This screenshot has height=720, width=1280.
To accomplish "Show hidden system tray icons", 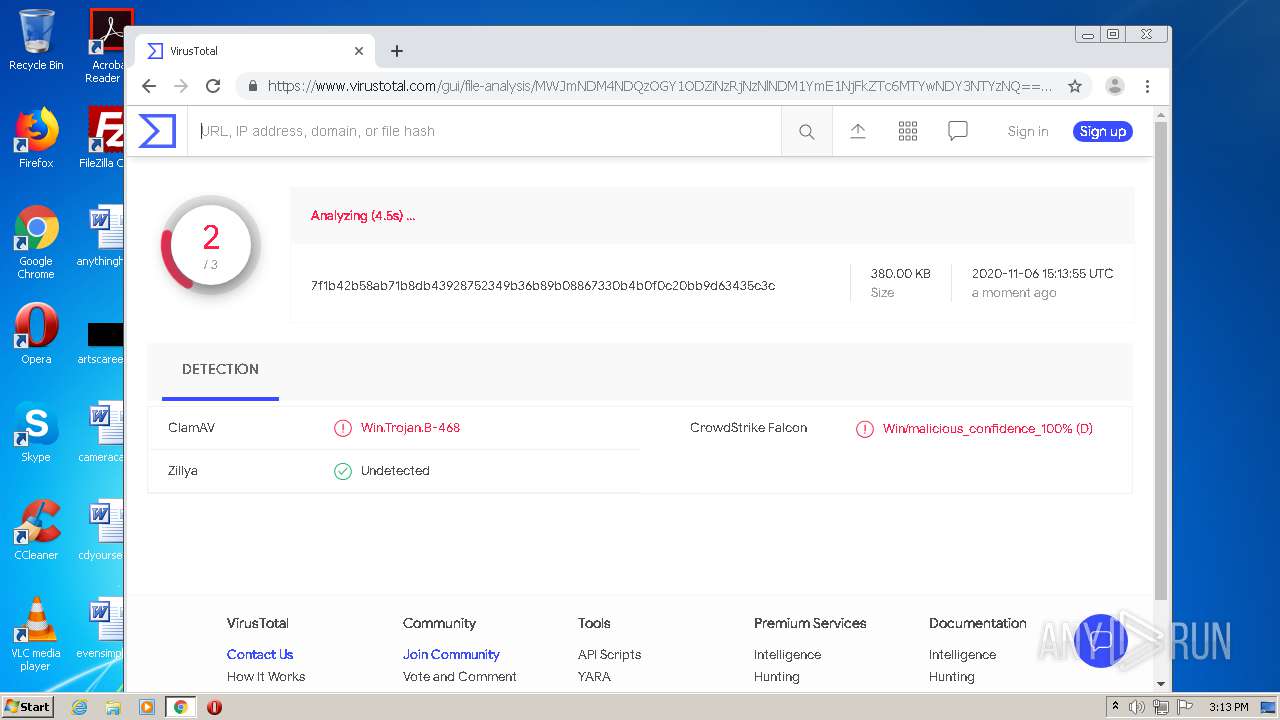I will (1116, 707).
